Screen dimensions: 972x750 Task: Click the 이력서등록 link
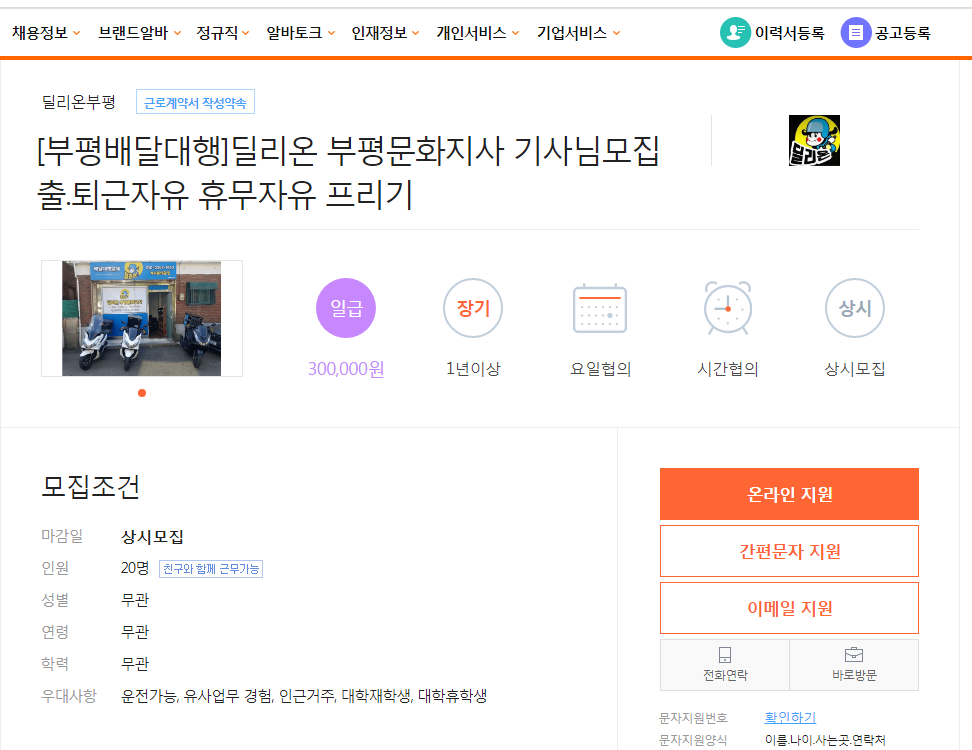click(790, 33)
